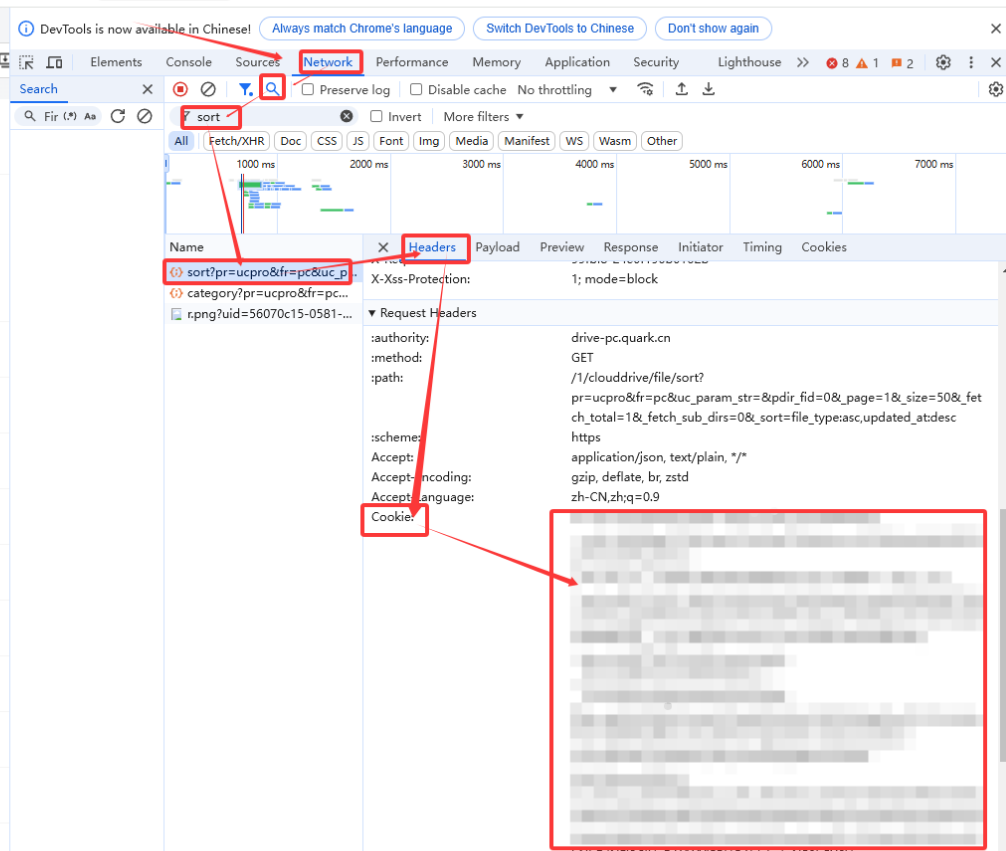Open the Console panel tab
This screenshot has height=851, width=1006.
click(188, 62)
